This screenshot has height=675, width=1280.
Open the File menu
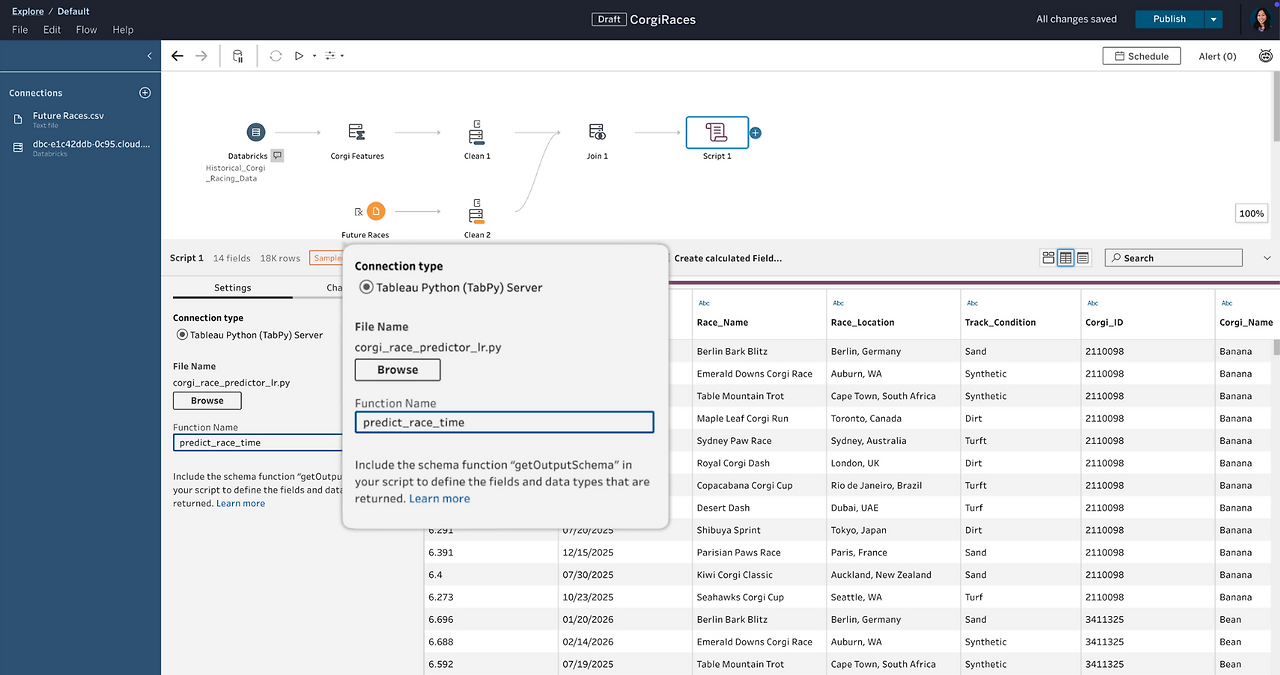[x=20, y=30]
